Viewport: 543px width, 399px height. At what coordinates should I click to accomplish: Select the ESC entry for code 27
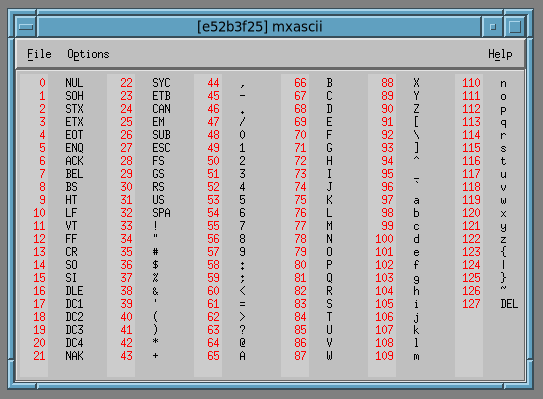161,148
